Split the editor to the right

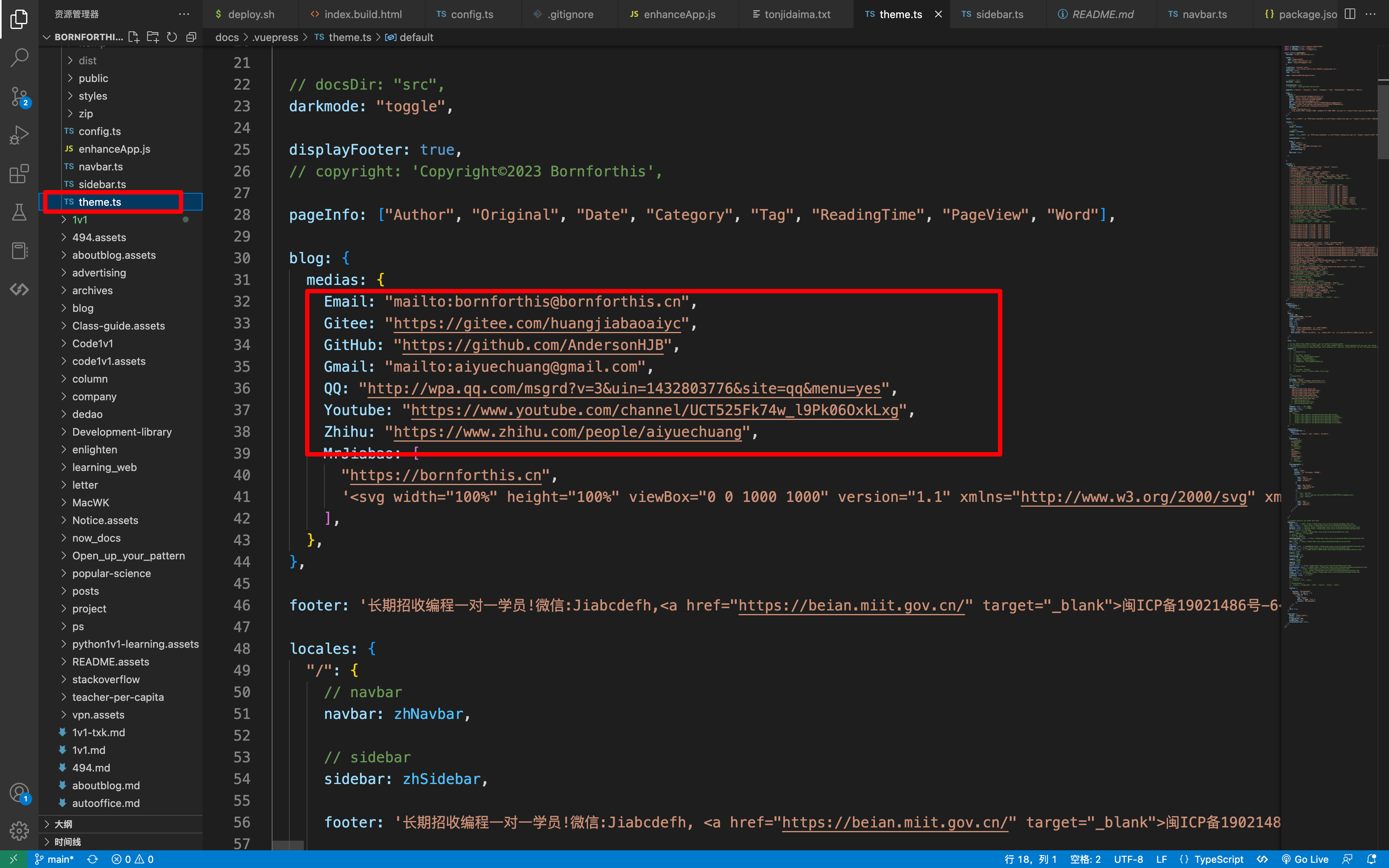[x=1350, y=14]
